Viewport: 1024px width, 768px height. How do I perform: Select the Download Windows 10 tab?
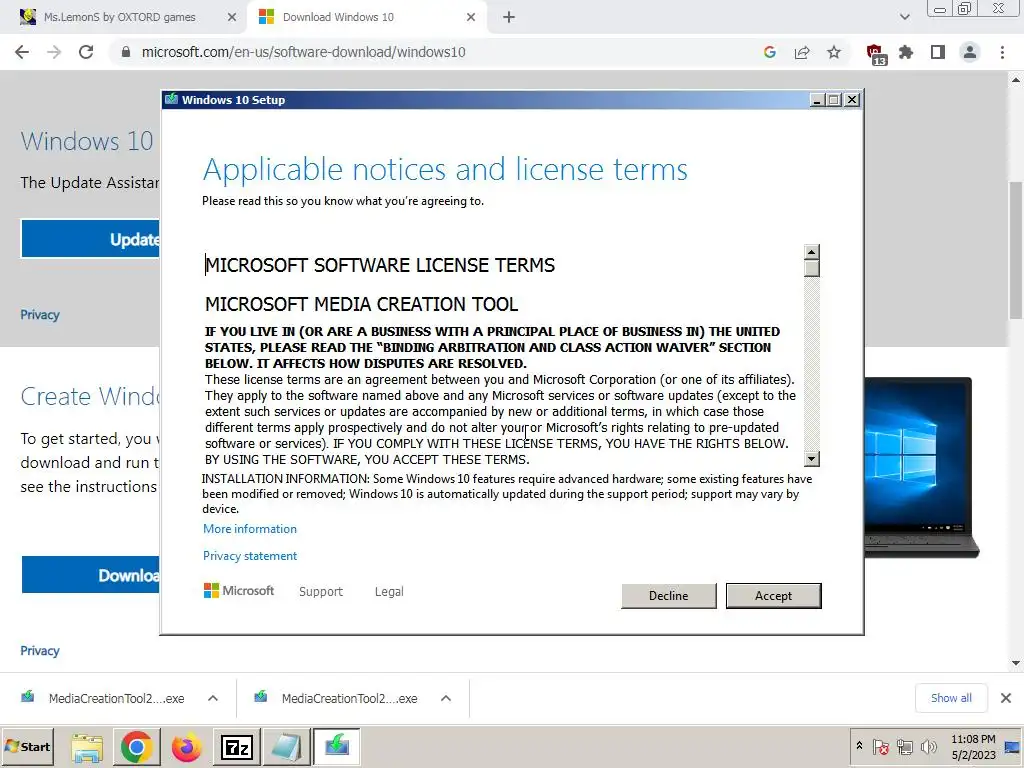pos(338,17)
